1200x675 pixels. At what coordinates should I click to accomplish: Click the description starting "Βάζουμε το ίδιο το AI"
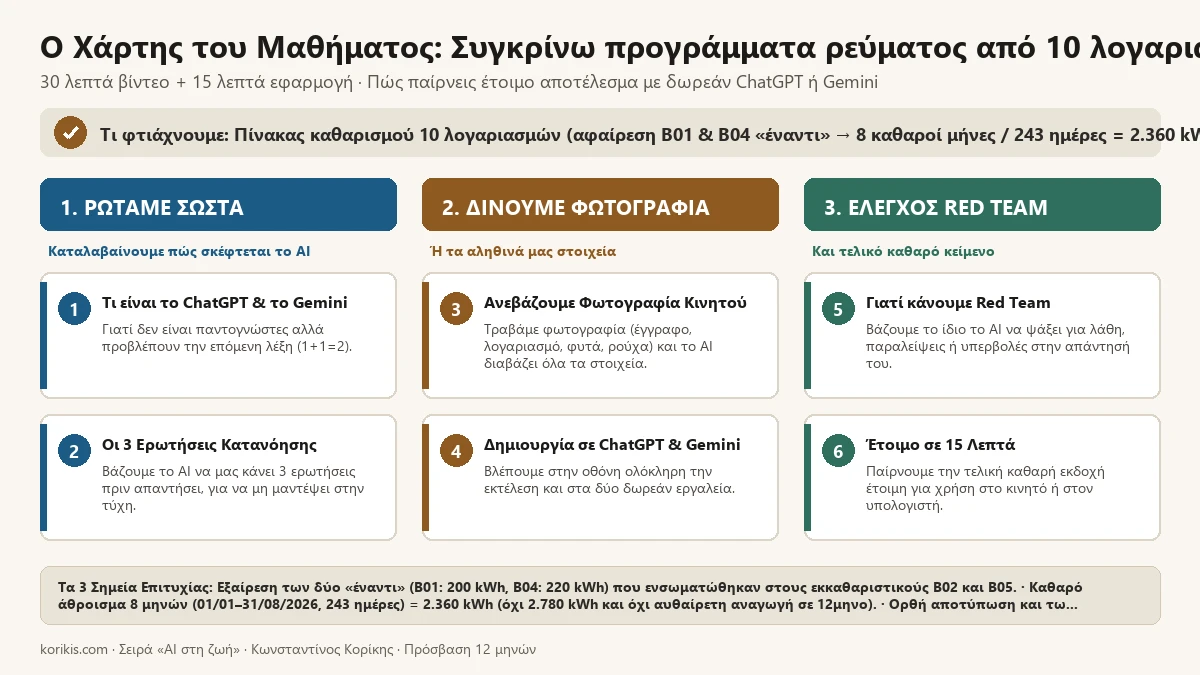click(998, 346)
